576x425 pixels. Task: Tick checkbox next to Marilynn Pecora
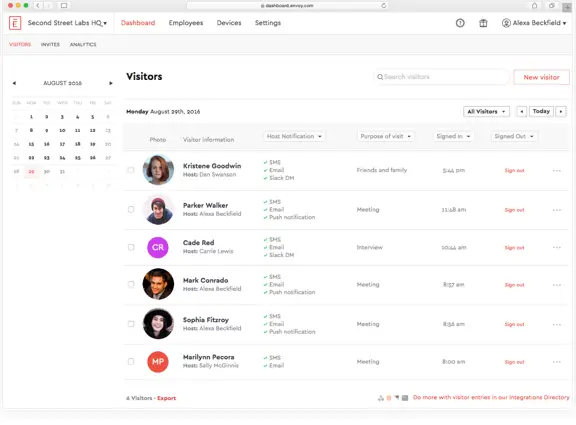point(131,362)
